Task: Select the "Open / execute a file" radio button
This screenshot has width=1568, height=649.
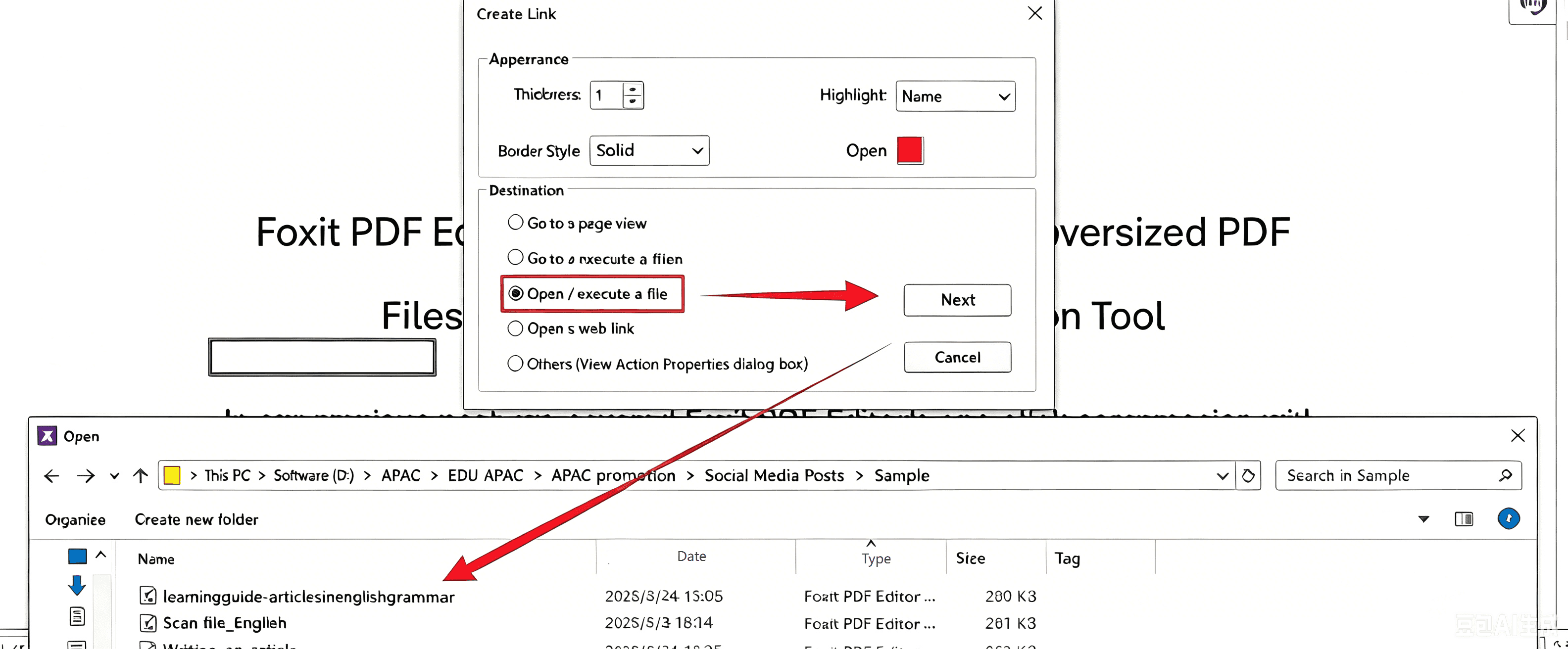Action: coord(516,294)
